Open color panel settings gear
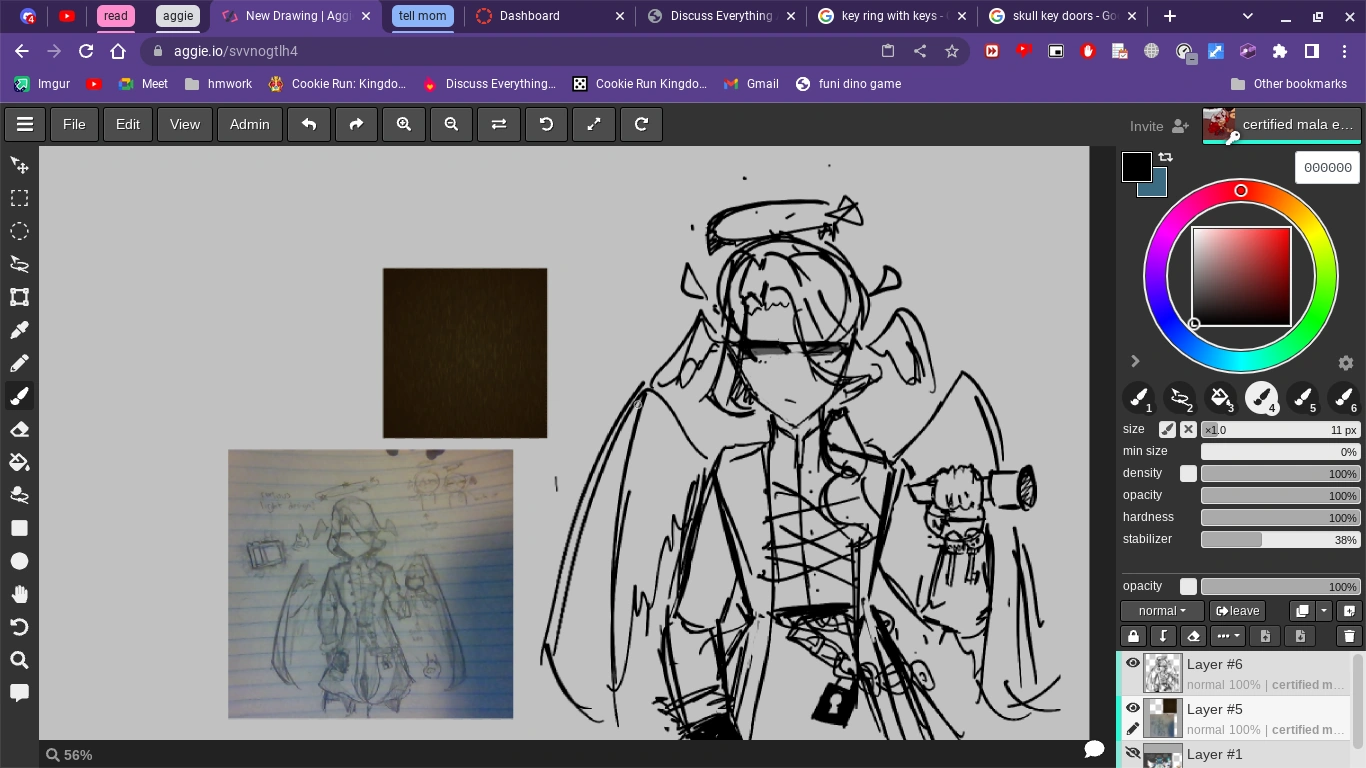The height and width of the screenshot is (768, 1366). pyautogui.click(x=1346, y=362)
